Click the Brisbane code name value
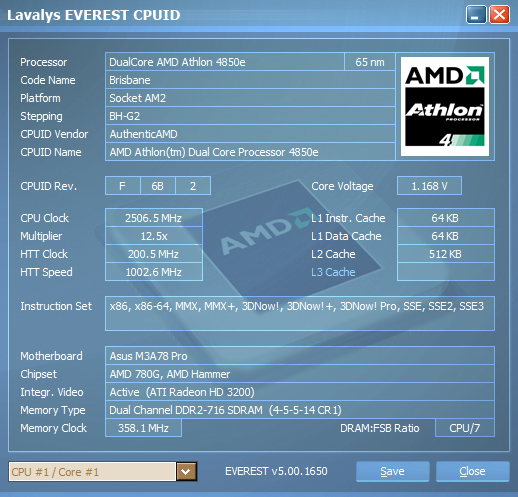Image resolution: width=518 pixels, height=497 pixels. (x=250, y=80)
